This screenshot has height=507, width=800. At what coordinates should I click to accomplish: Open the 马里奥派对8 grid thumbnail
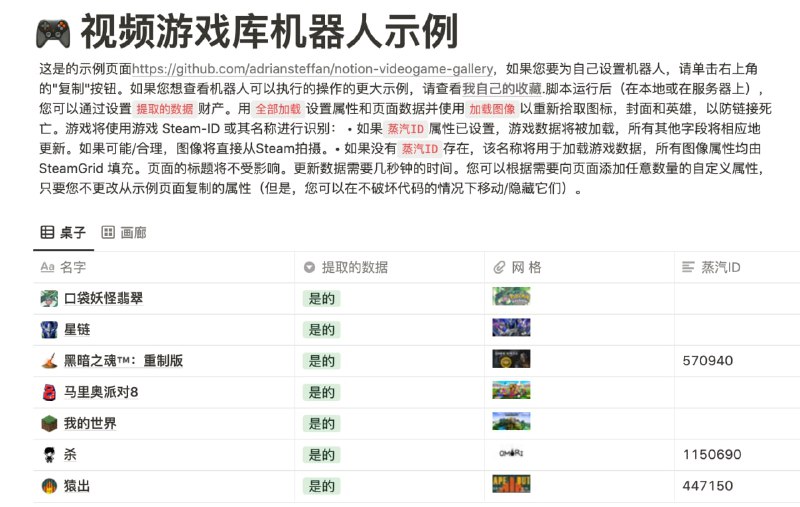[x=511, y=390]
